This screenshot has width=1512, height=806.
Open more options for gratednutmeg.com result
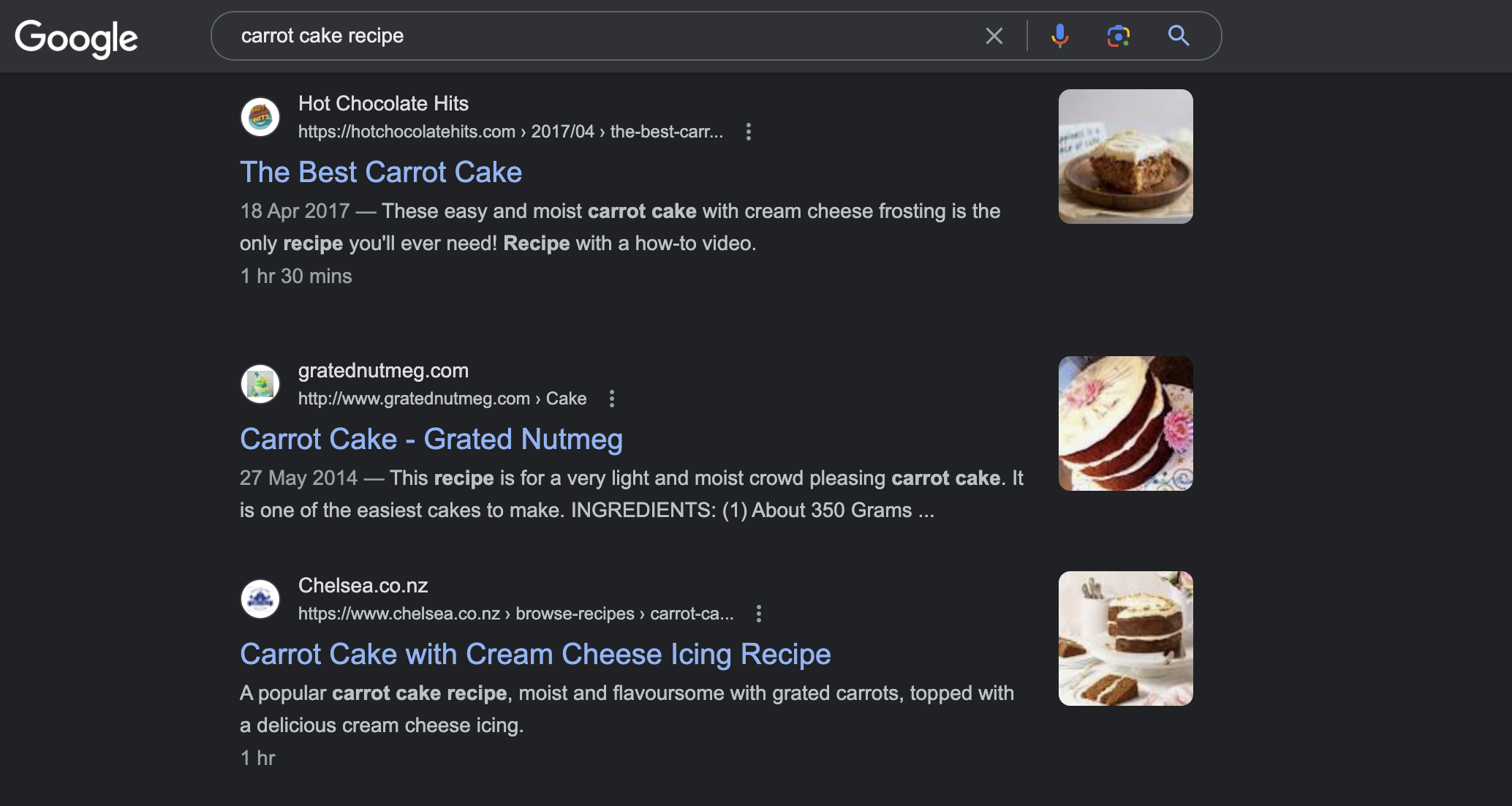coord(612,399)
